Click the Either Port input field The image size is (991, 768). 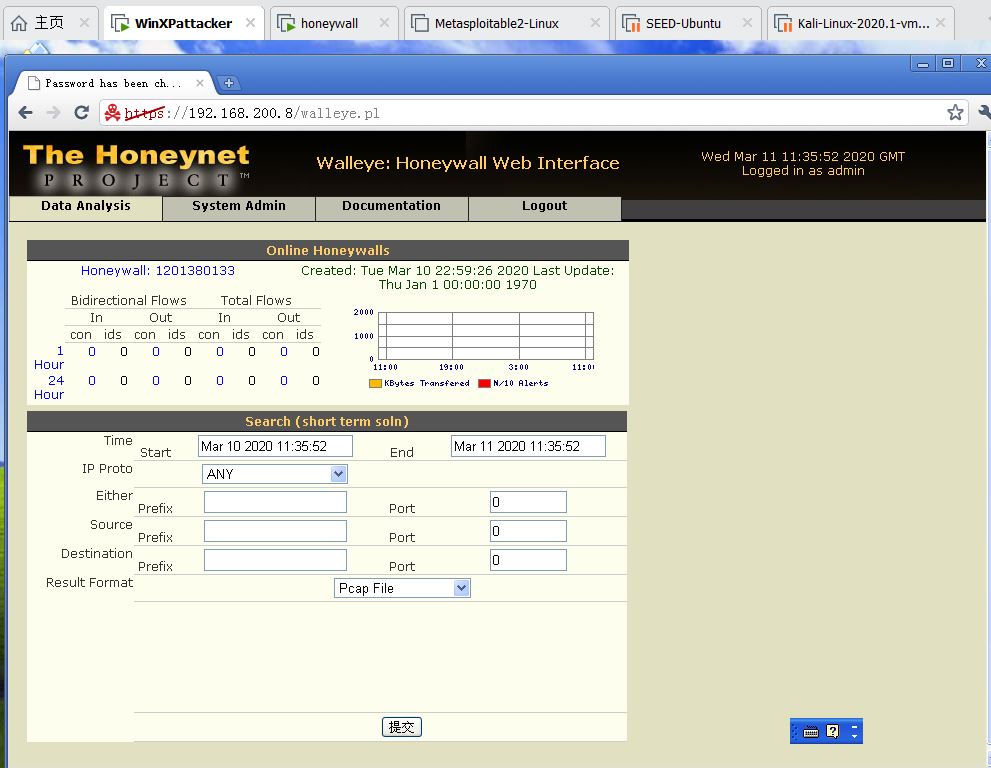point(528,502)
